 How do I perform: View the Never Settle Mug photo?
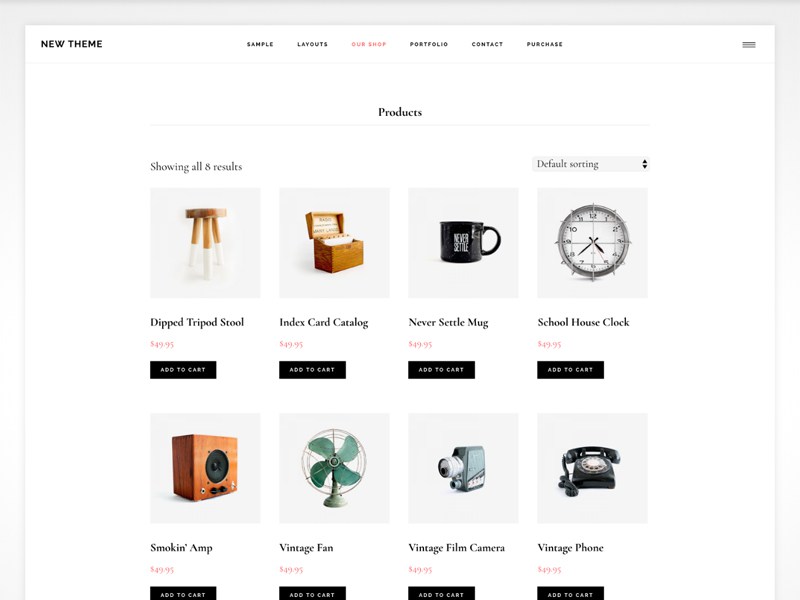point(463,243)
